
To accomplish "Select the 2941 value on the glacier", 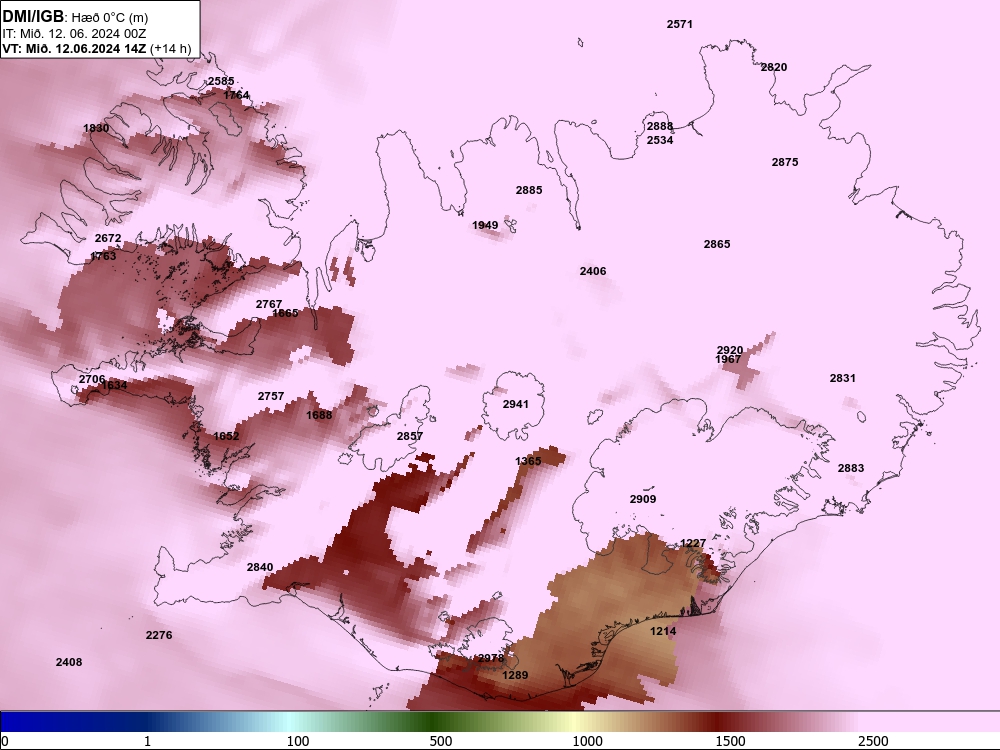I will [x=515, y=404].
